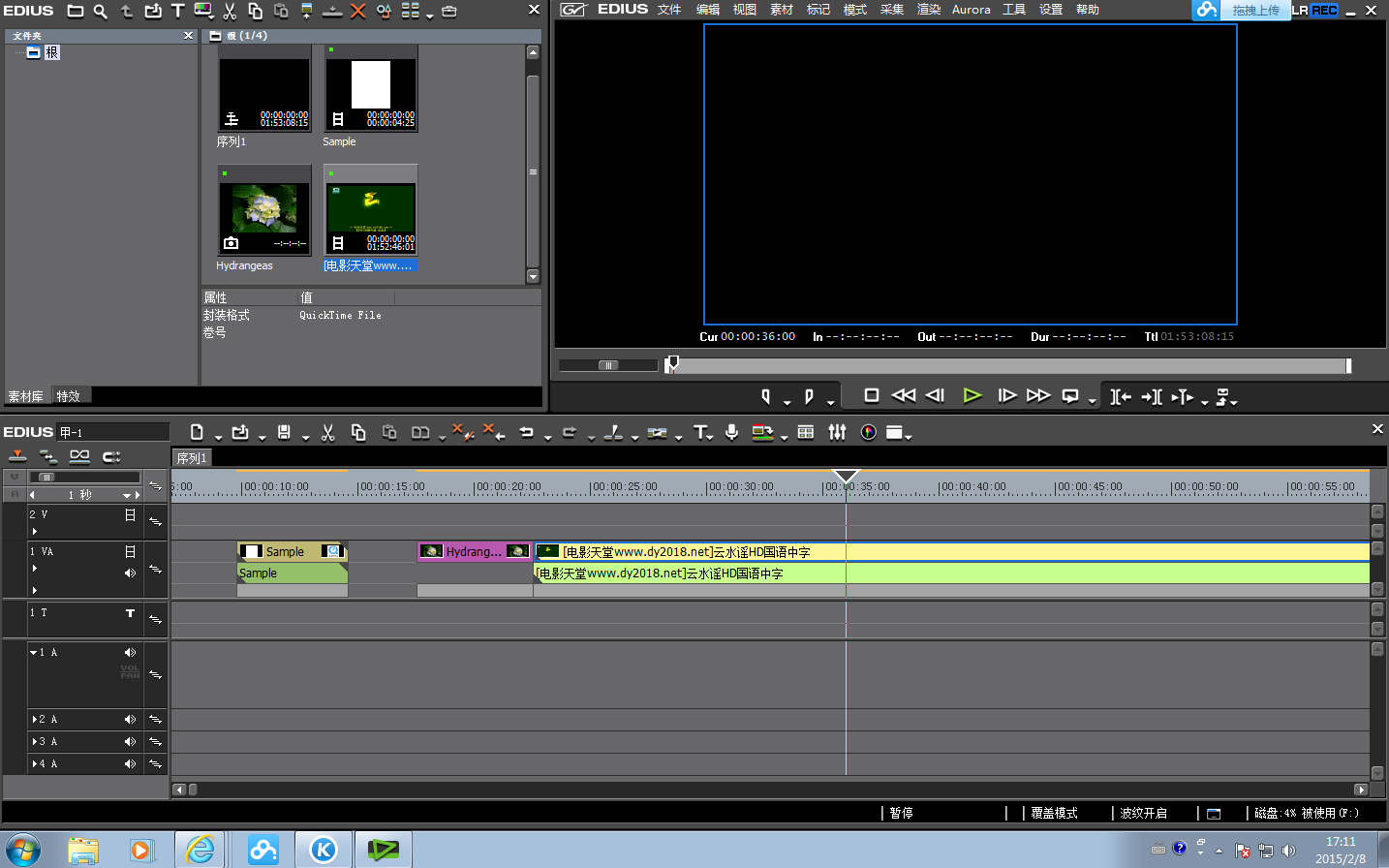Cut the selected clip in the timeline toolbar

pyautogui.click(x=328, y=433)
